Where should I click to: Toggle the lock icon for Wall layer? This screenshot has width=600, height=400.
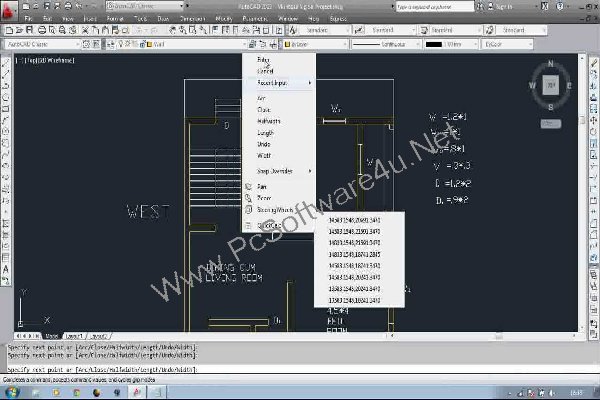coord(142,44)
